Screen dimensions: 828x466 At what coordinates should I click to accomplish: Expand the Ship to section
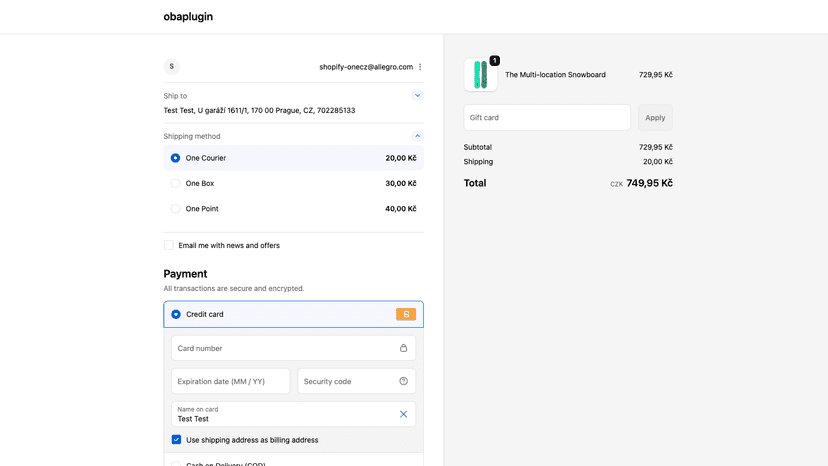417,96
